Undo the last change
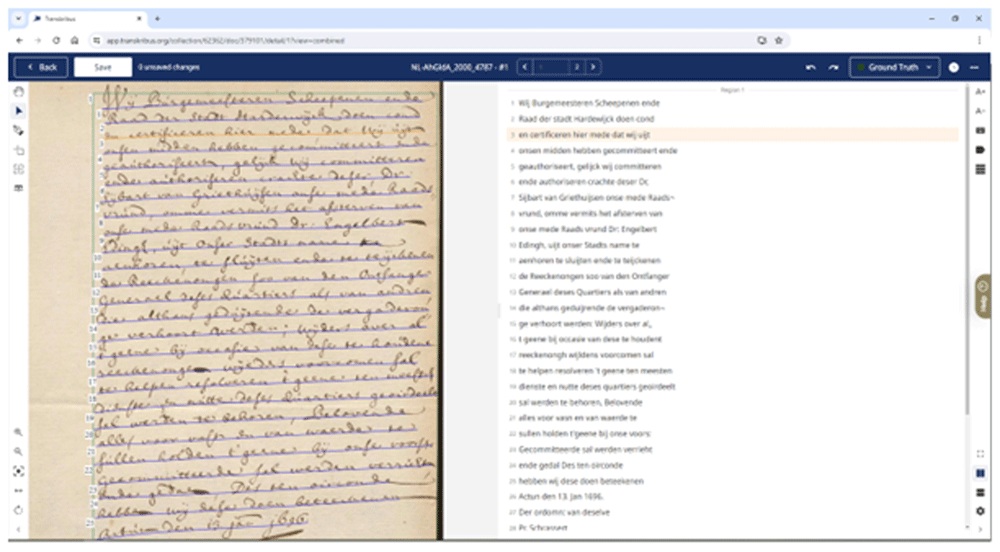 pos(811,67)
